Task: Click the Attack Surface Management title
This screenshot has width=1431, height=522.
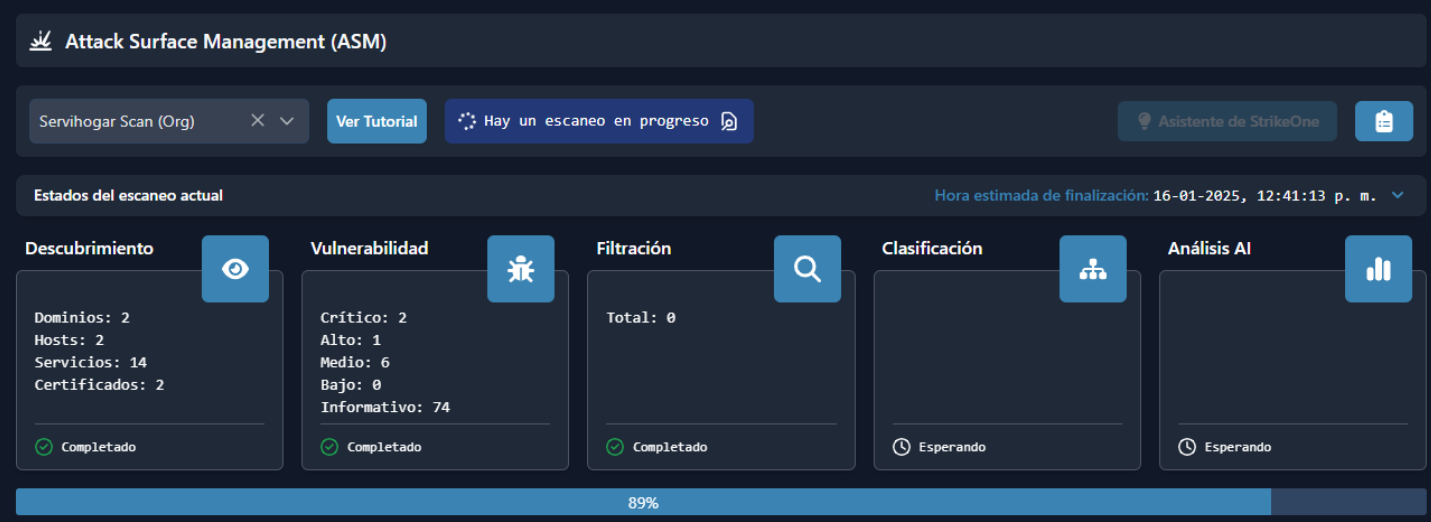Action: click(x=226, y=41)
